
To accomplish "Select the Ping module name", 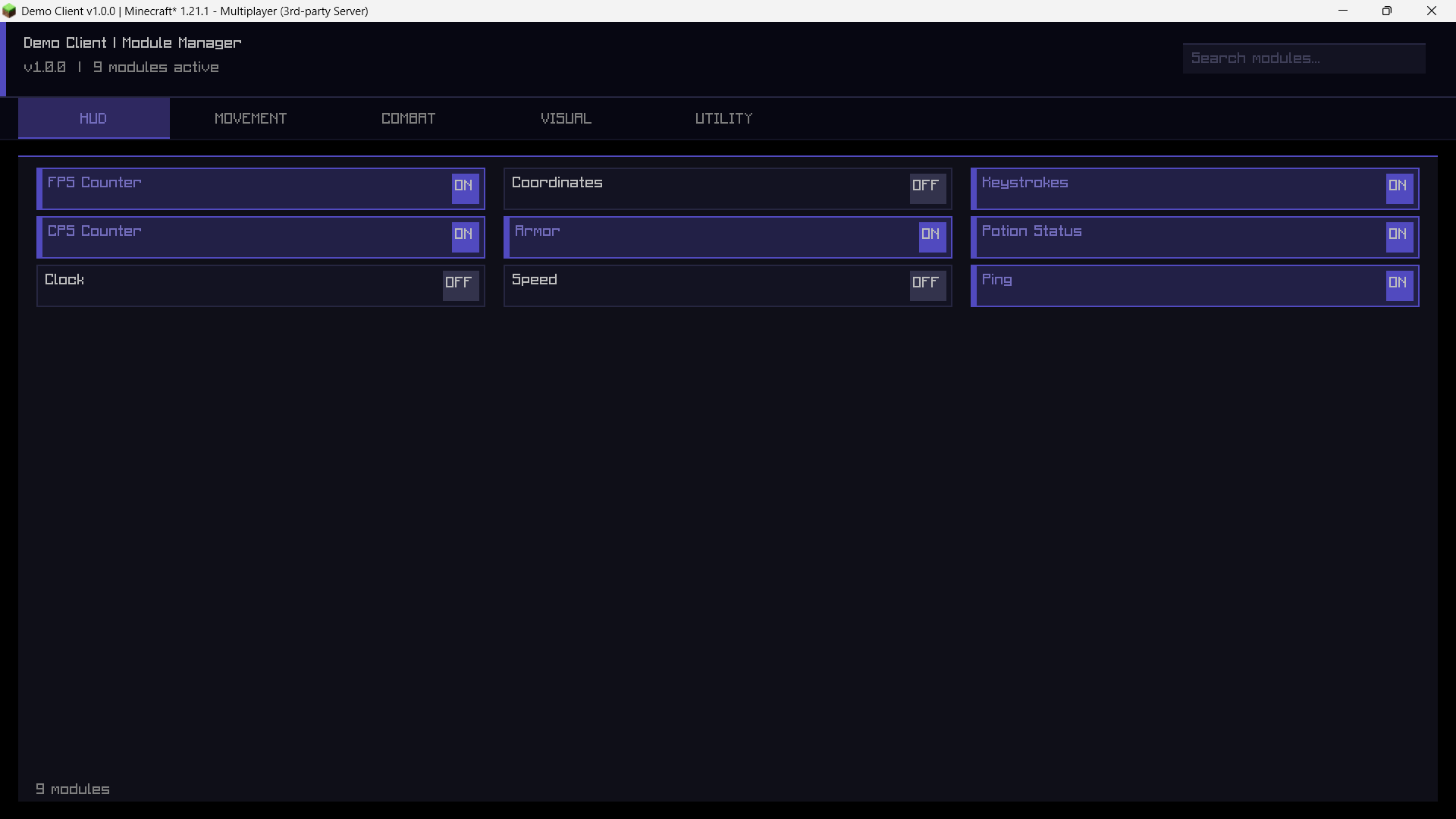I will click(x=997, y=281).
